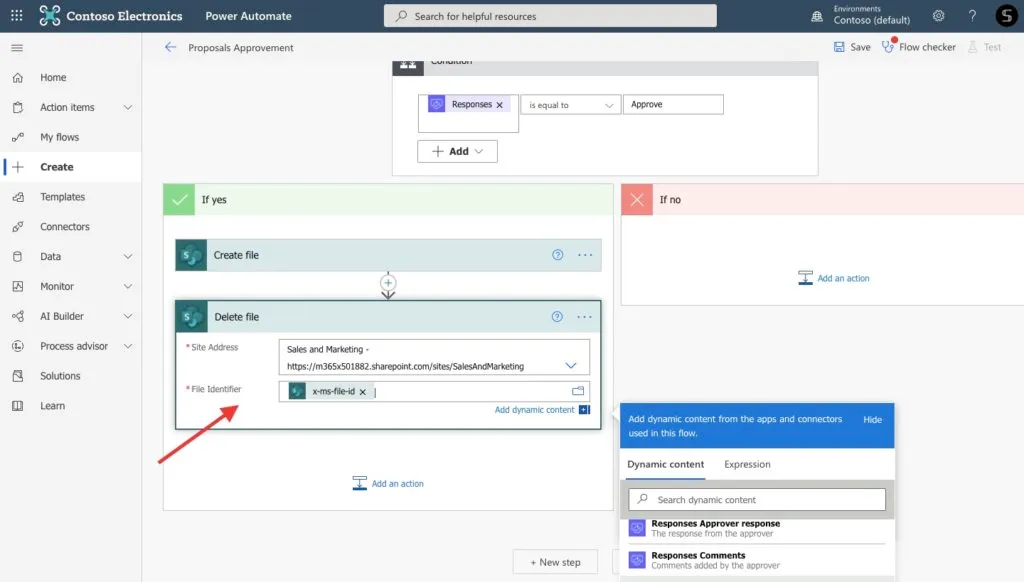Click the Create file SharePoint icon
This screenshot has width=1024, height=582.
tap(191, 255)
